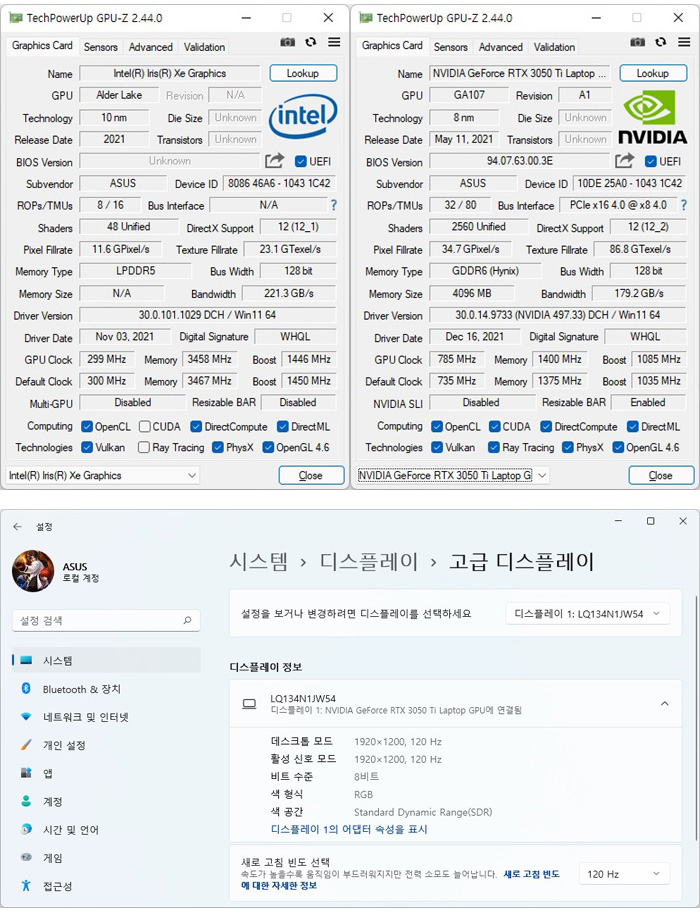Viewport: 700px width, 913px height.
Task: Click the ASUS user avatar picture
Action: pos(33,571)
